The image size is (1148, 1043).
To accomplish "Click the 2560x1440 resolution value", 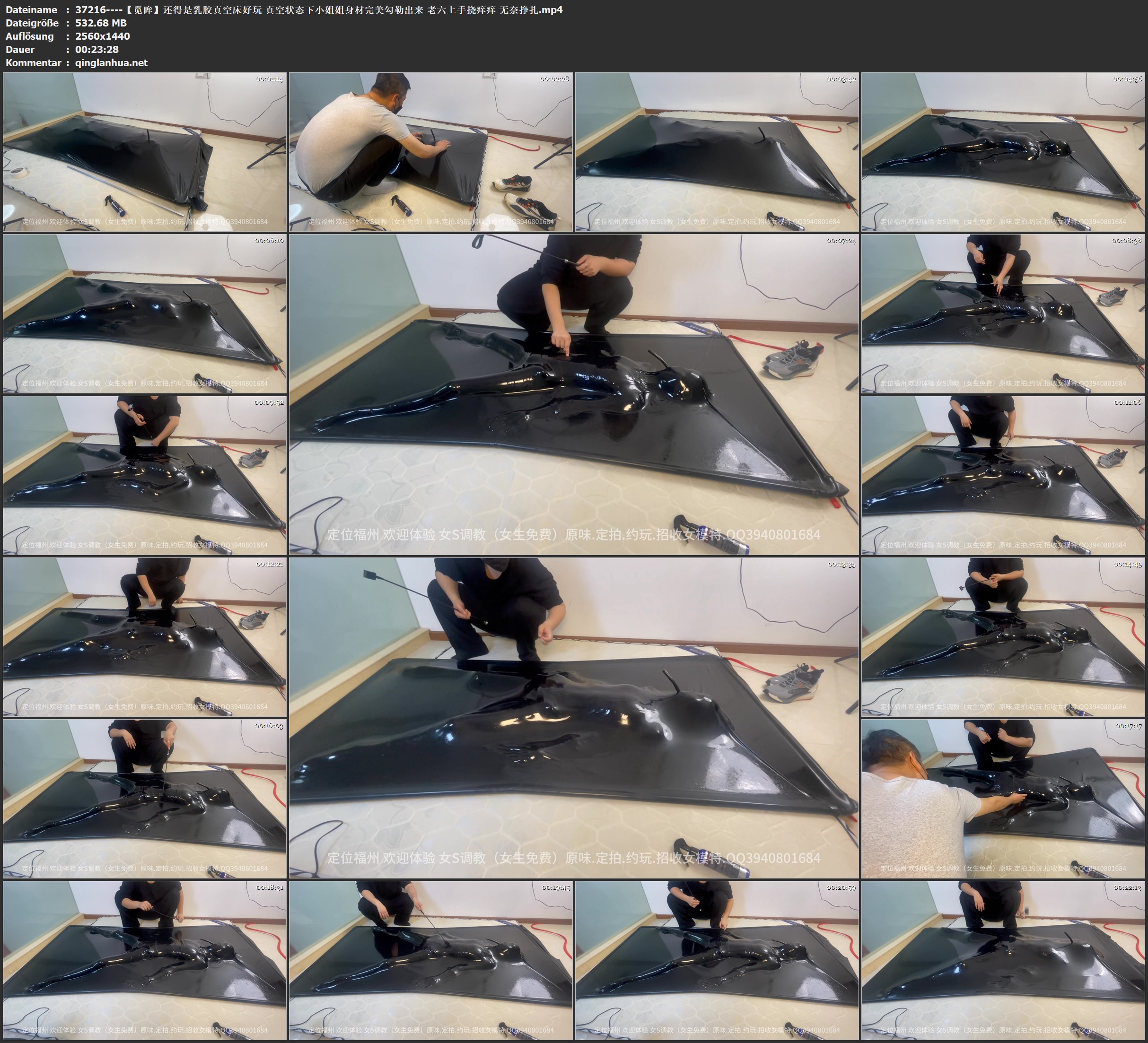I will coord(103,36).
